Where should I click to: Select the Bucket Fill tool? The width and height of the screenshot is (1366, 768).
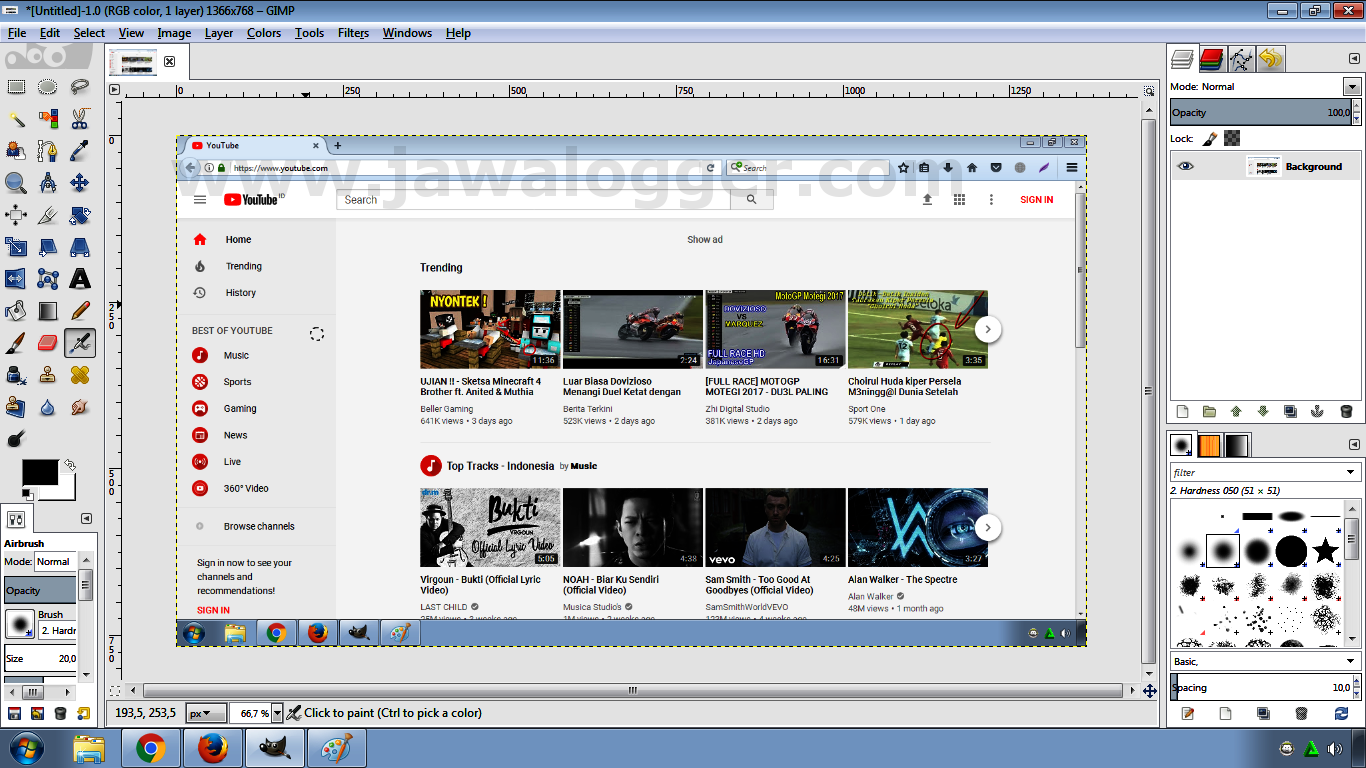coord(16,311)
